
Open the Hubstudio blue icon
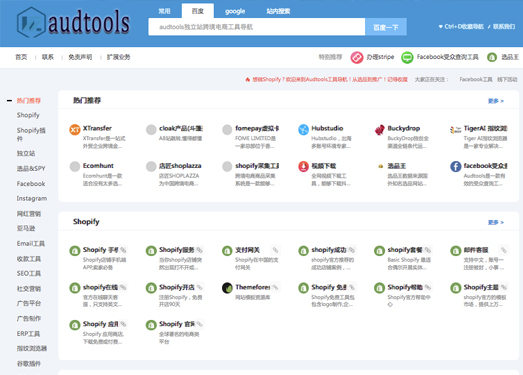coord(303,129)
